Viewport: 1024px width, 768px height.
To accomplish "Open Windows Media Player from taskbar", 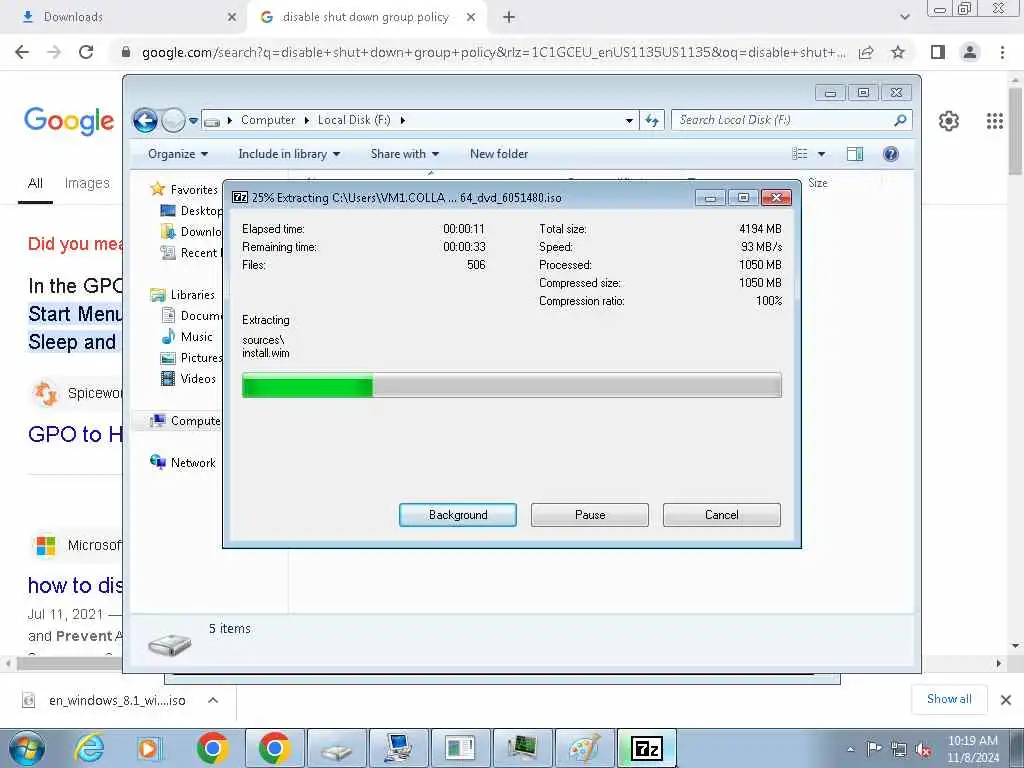I will coord(150,748).
